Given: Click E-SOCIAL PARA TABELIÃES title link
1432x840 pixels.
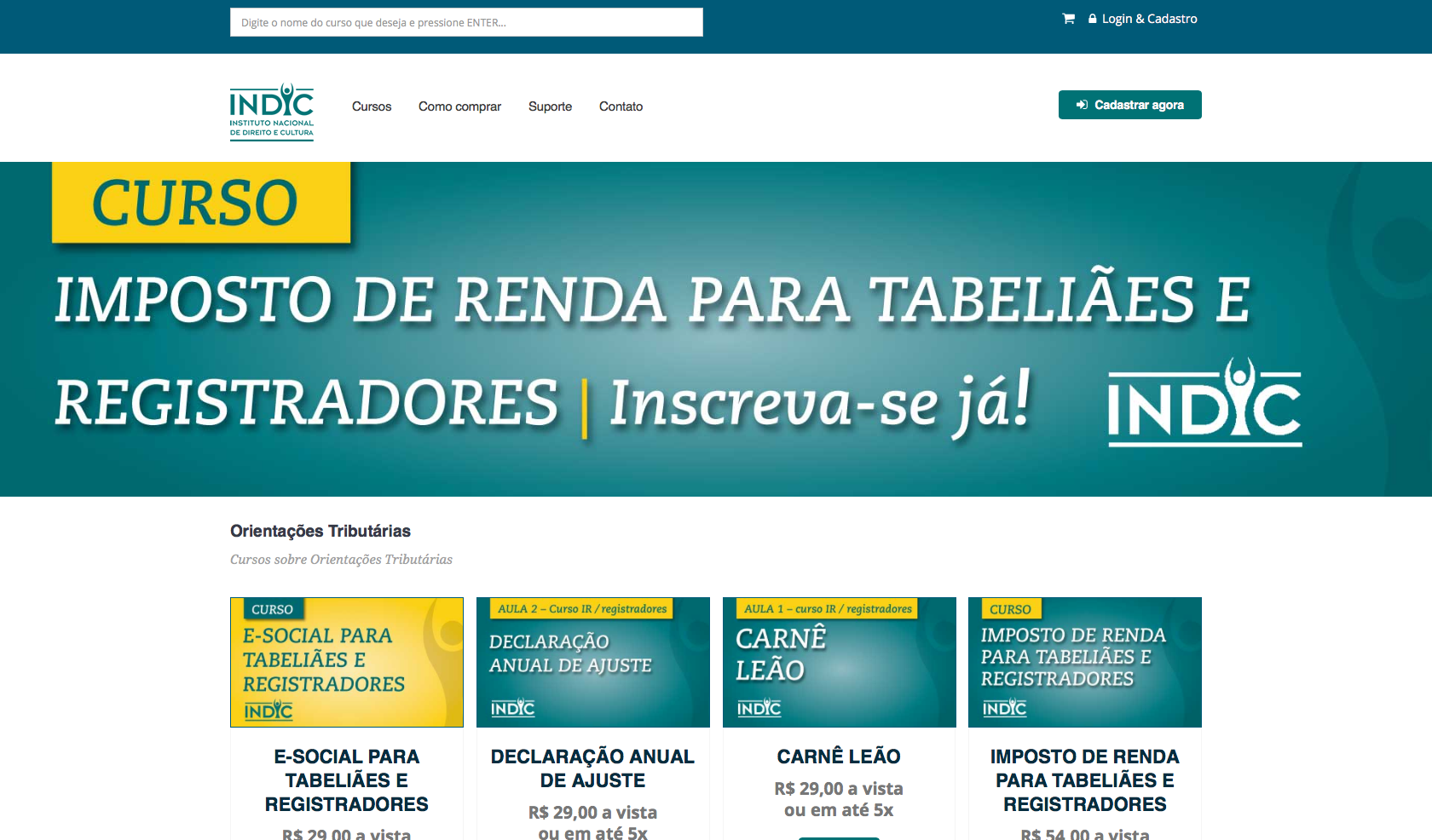Looking at the screenshot, I should click(x=347, y=780).
